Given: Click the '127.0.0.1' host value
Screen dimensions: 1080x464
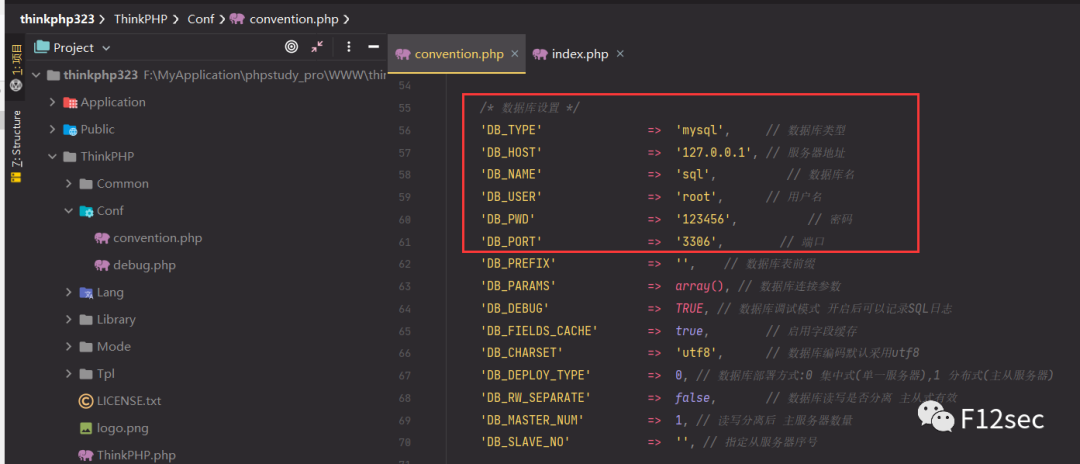Looking at the screenshot, I should pyautogui.click(x=716, y=152).
